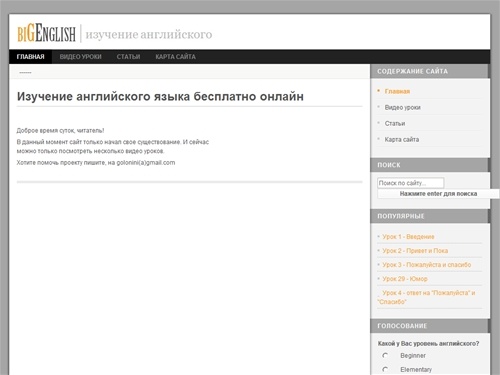Select the Elementary radio option
Image resolution: width=500 pixels, height=375 pixels.
click(x=385, y=369)
